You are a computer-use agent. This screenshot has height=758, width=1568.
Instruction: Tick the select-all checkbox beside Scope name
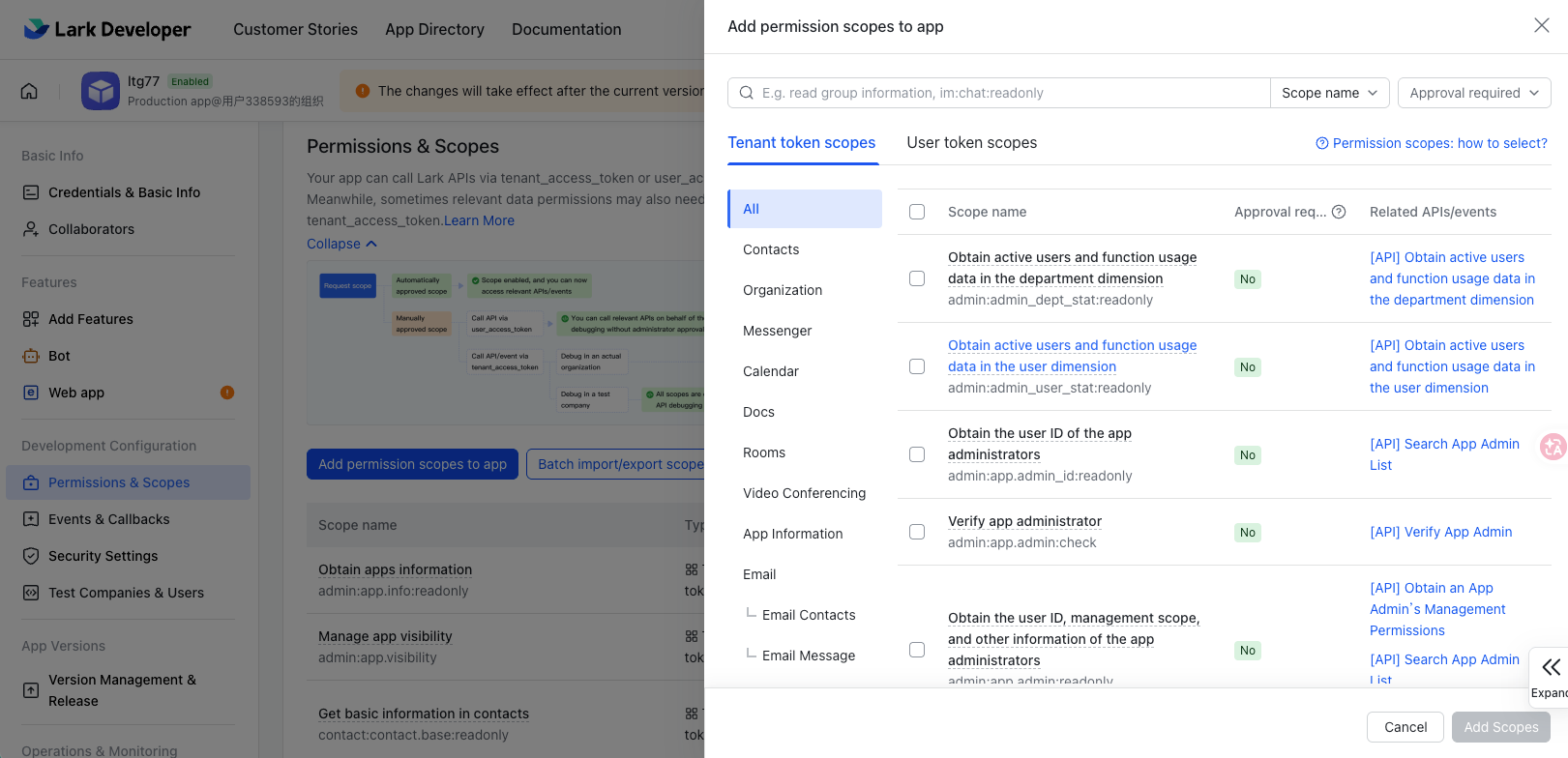pos(917,212)
